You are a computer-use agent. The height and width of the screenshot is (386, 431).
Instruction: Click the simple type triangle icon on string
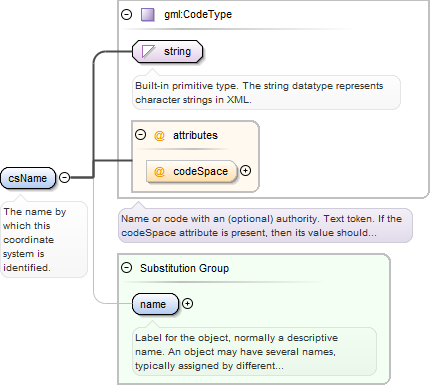(149, 52)
